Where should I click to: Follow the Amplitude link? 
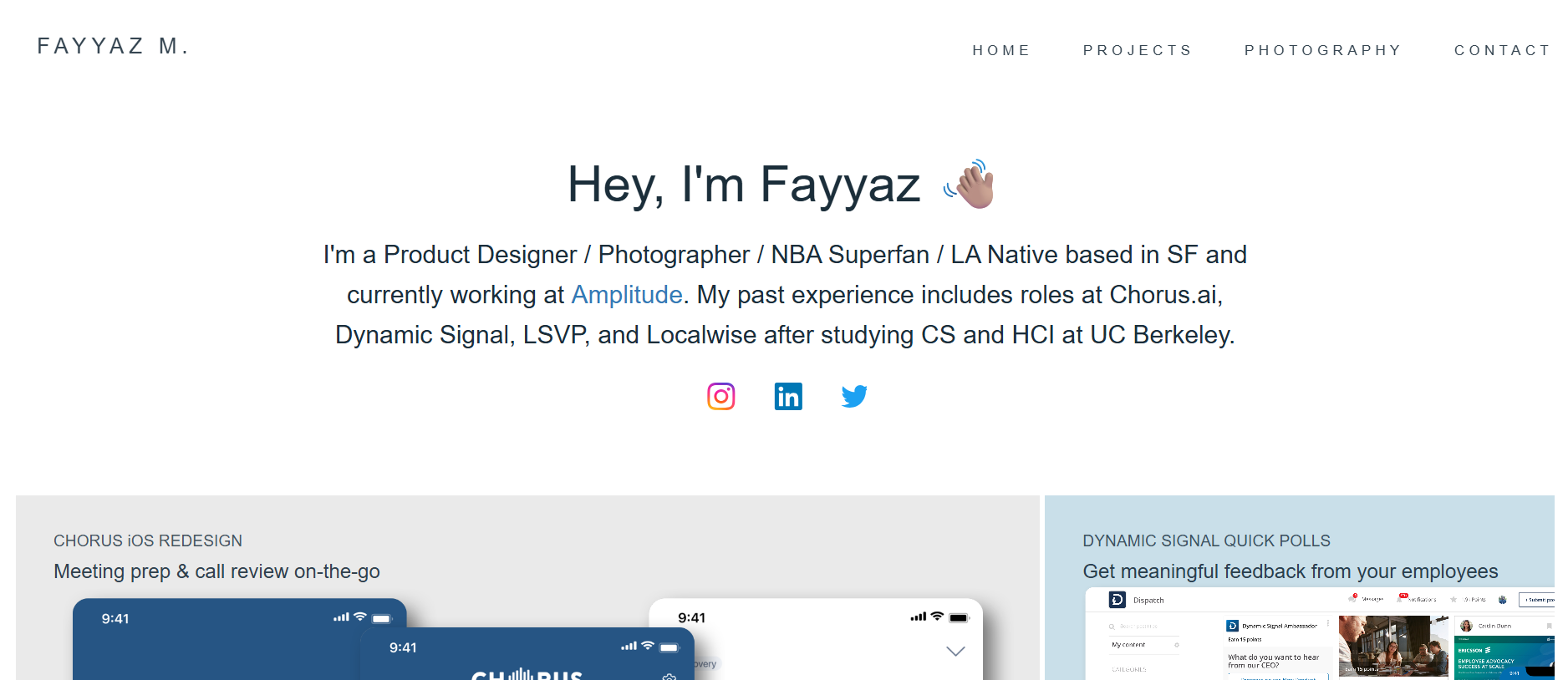click(x=627, y=295)
